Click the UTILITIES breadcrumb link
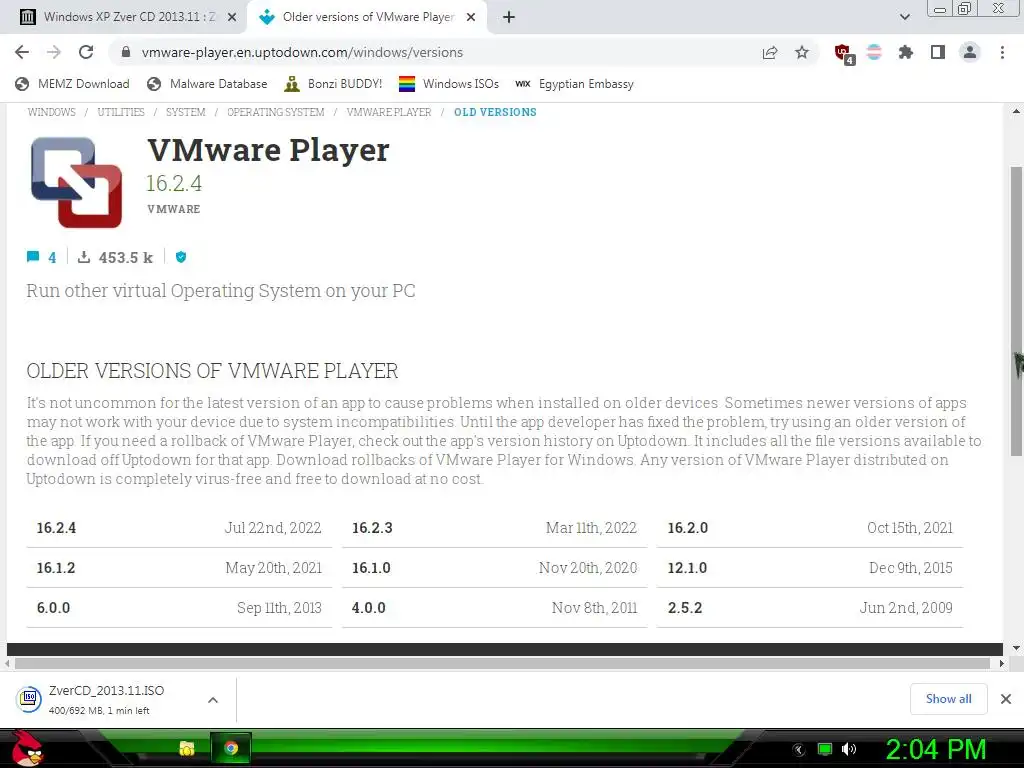Image resolution: width=1024 pixels, height=768 pixels. (x=121, y=112)
